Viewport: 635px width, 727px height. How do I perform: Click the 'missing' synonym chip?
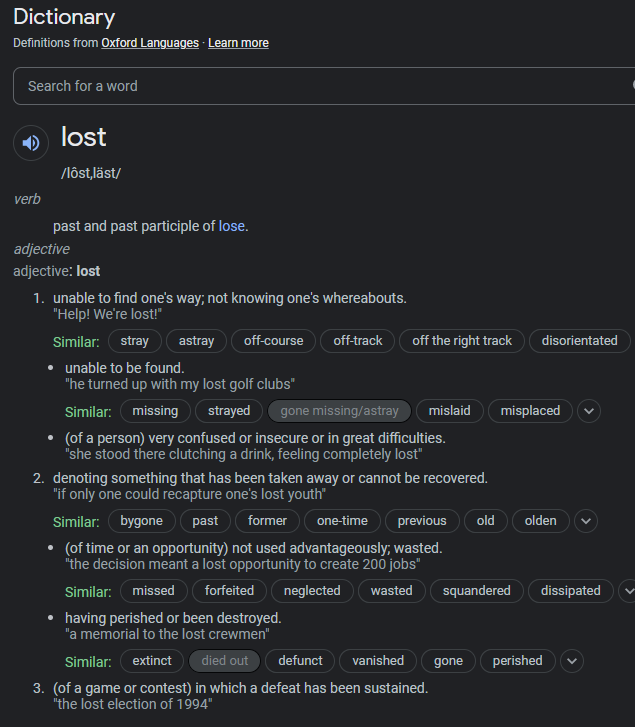(155, 411)
